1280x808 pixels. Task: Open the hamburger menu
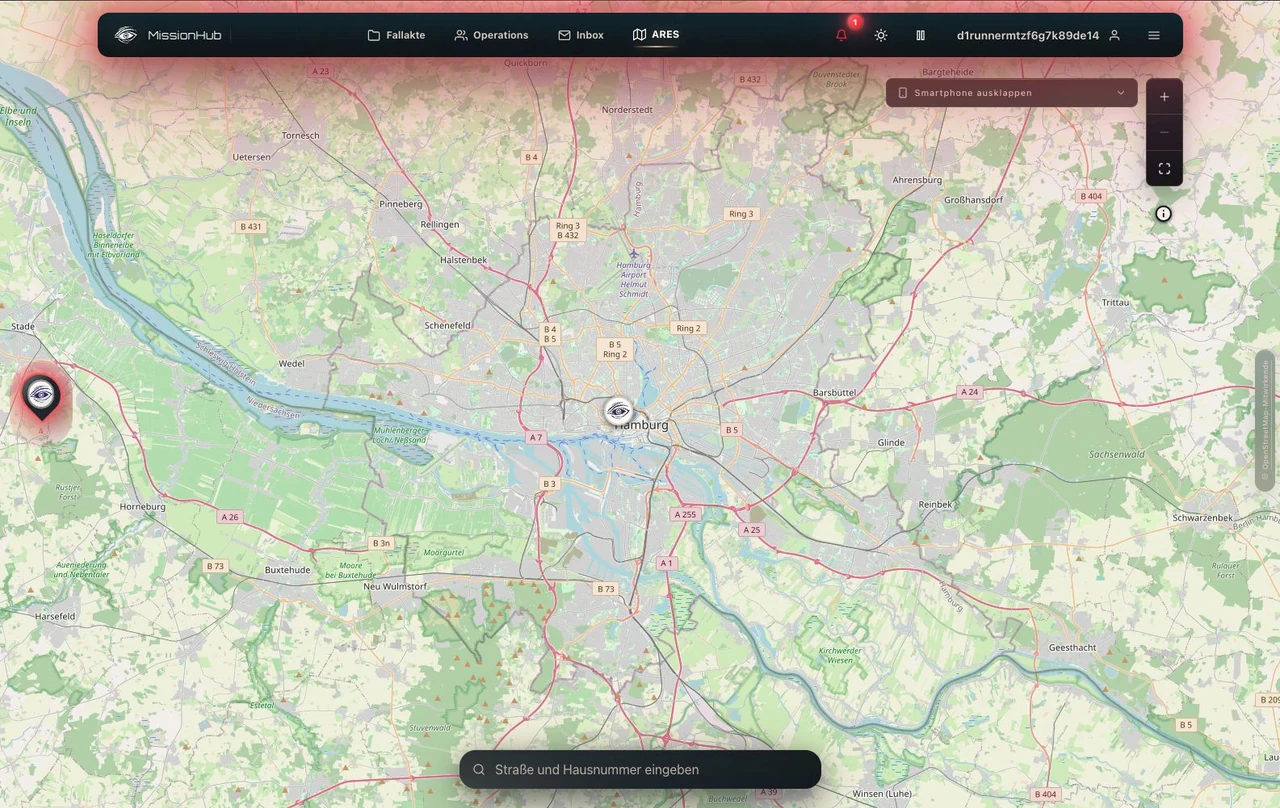[x=1154, y=35]
